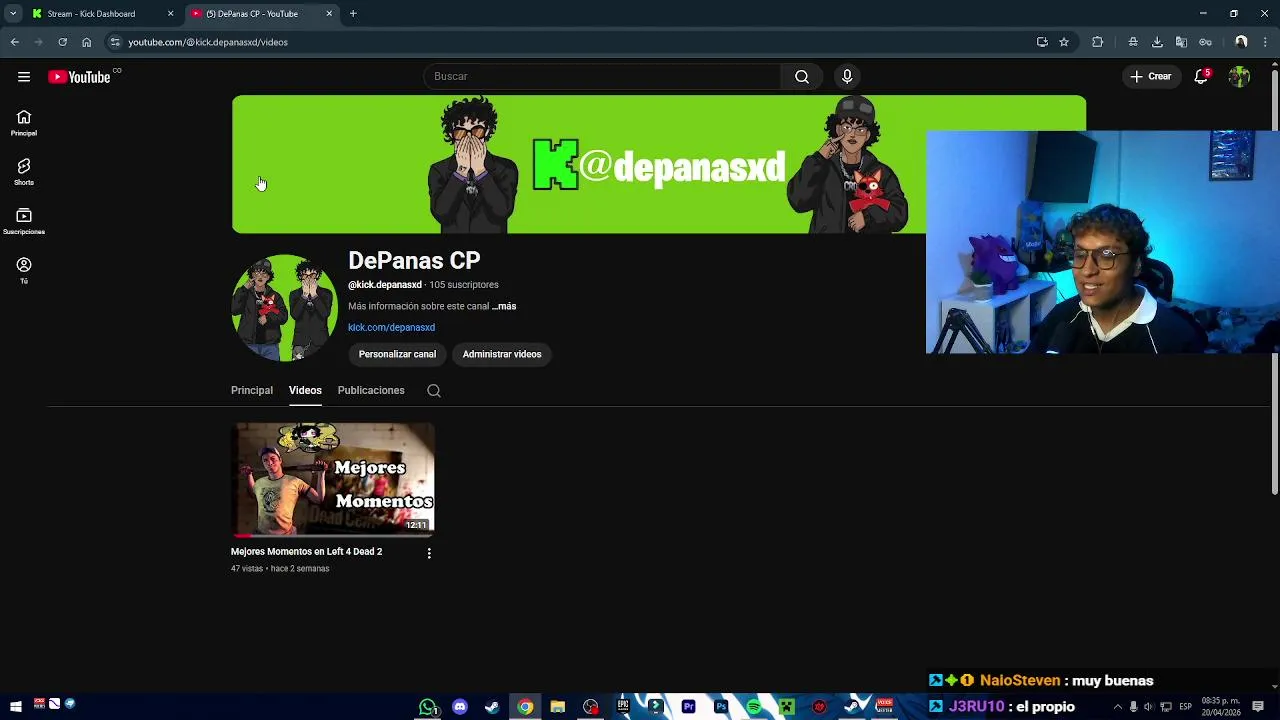This screenshot has height=720, width=1280.
Task: Open the Windows notification center
Action: tap(1258, 707)
